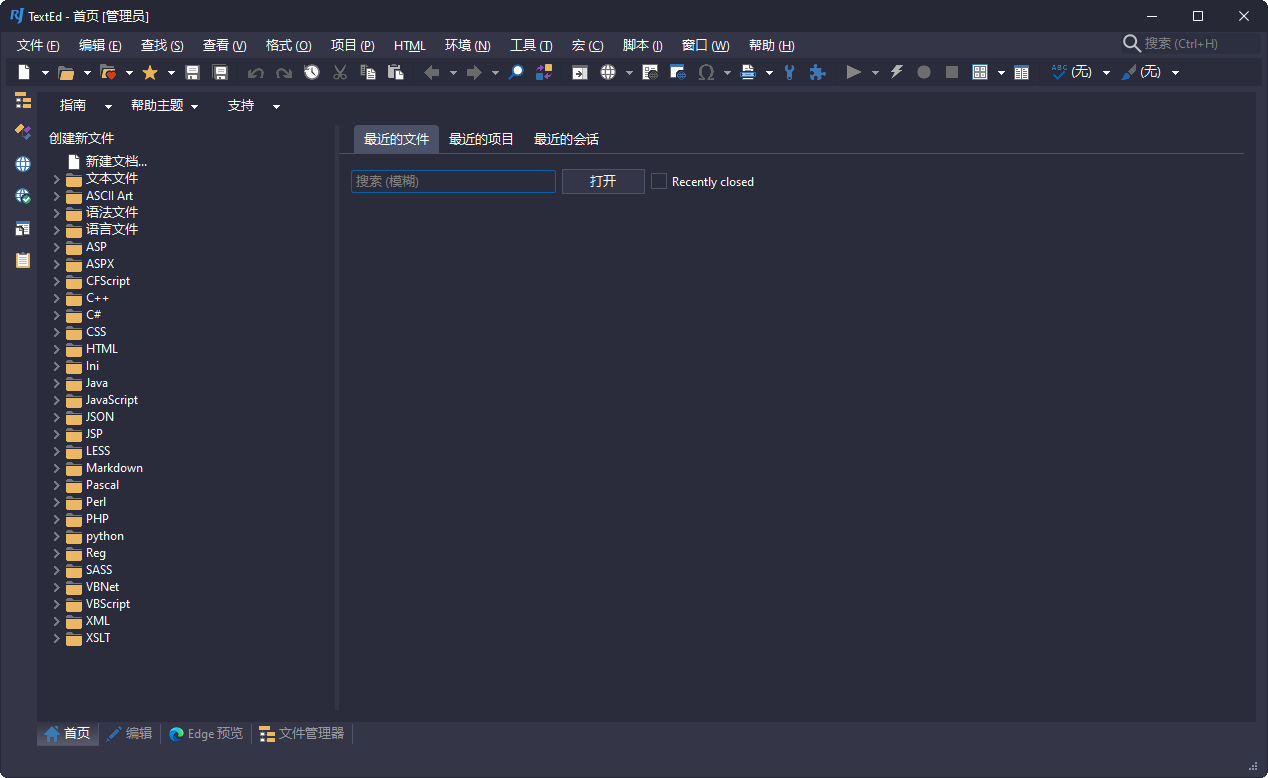1268x778 pixels.
Task: Open the favorites star icon
Action: click(x=150, y=72)
